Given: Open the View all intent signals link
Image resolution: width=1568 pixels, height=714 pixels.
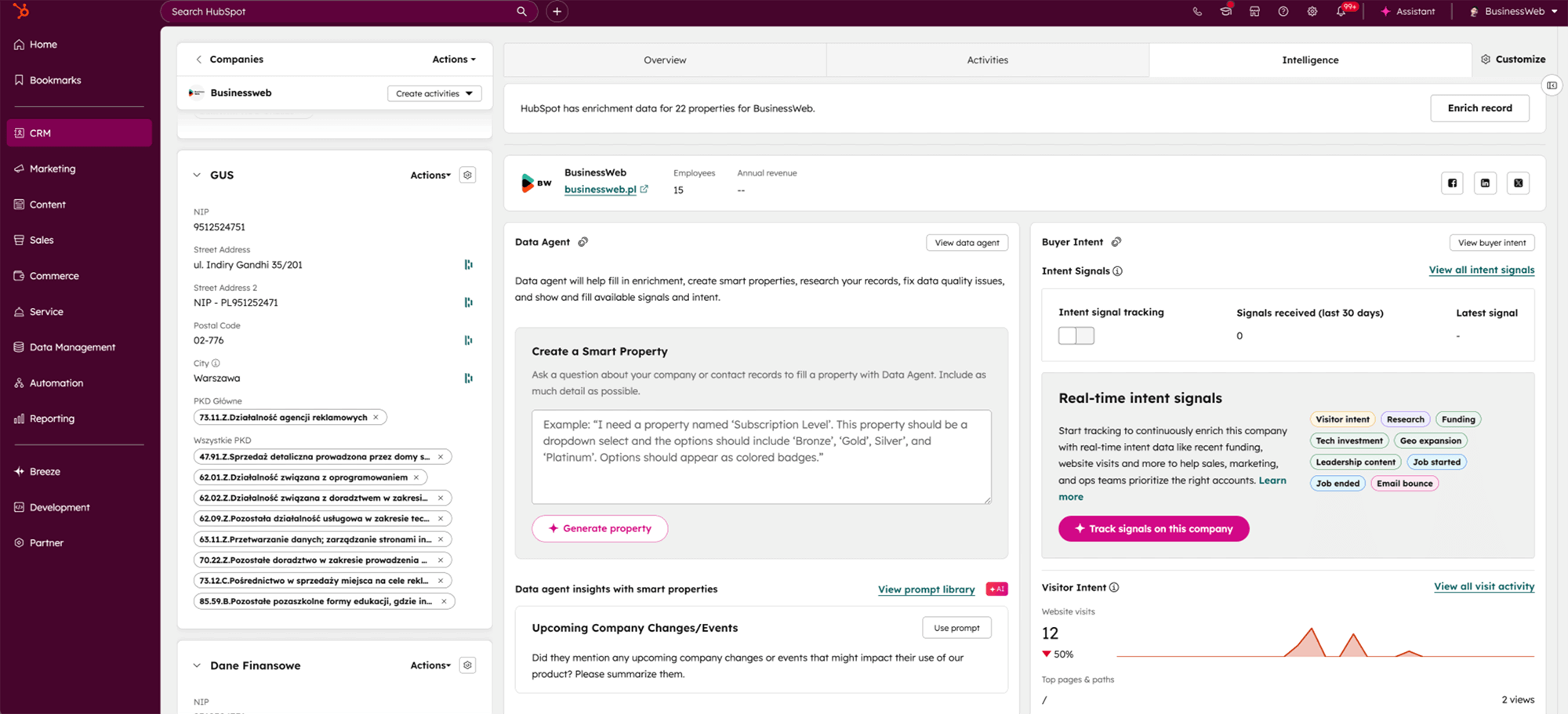Looking at the screenshot, I should [1481, 270].
